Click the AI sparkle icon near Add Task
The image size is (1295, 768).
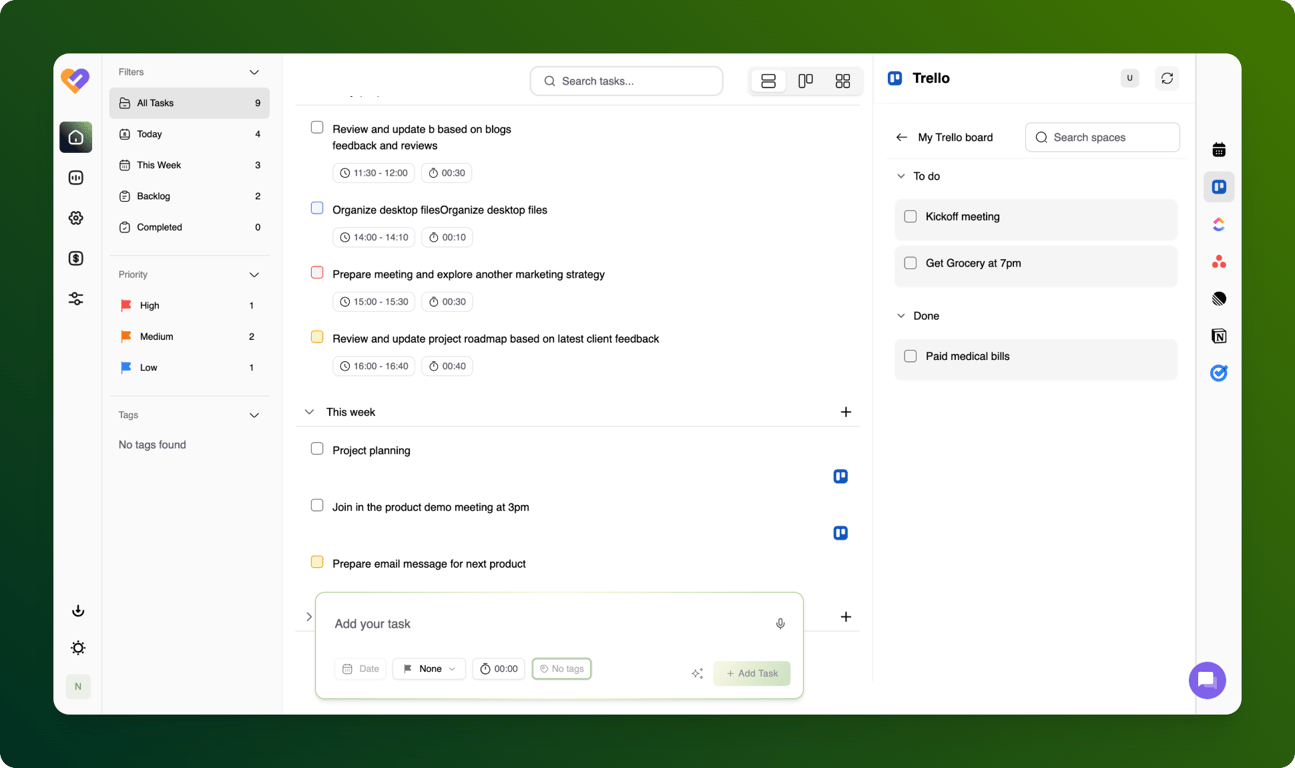[697, 674]
